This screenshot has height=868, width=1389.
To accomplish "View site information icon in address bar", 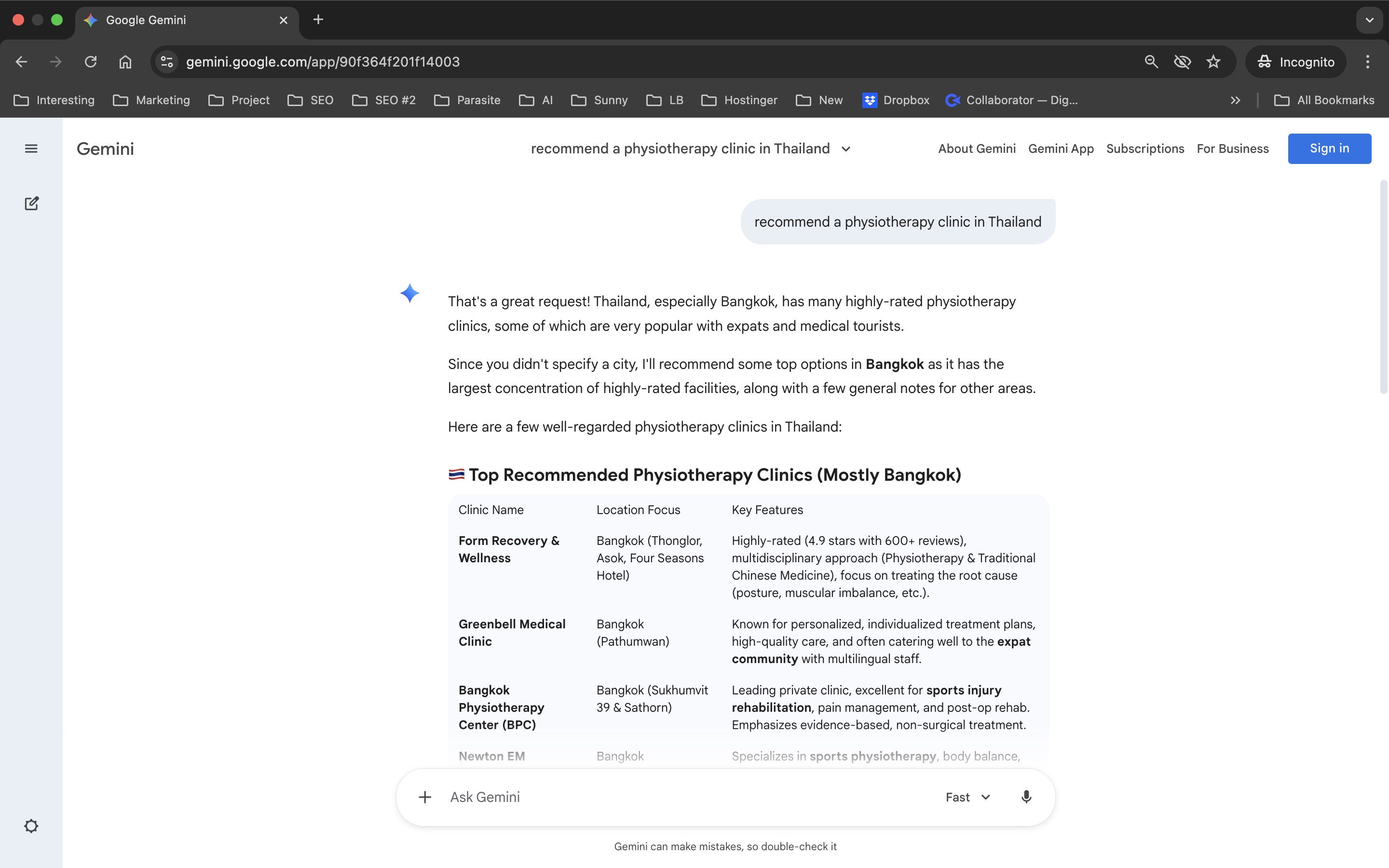I will (x=167, y=62).
